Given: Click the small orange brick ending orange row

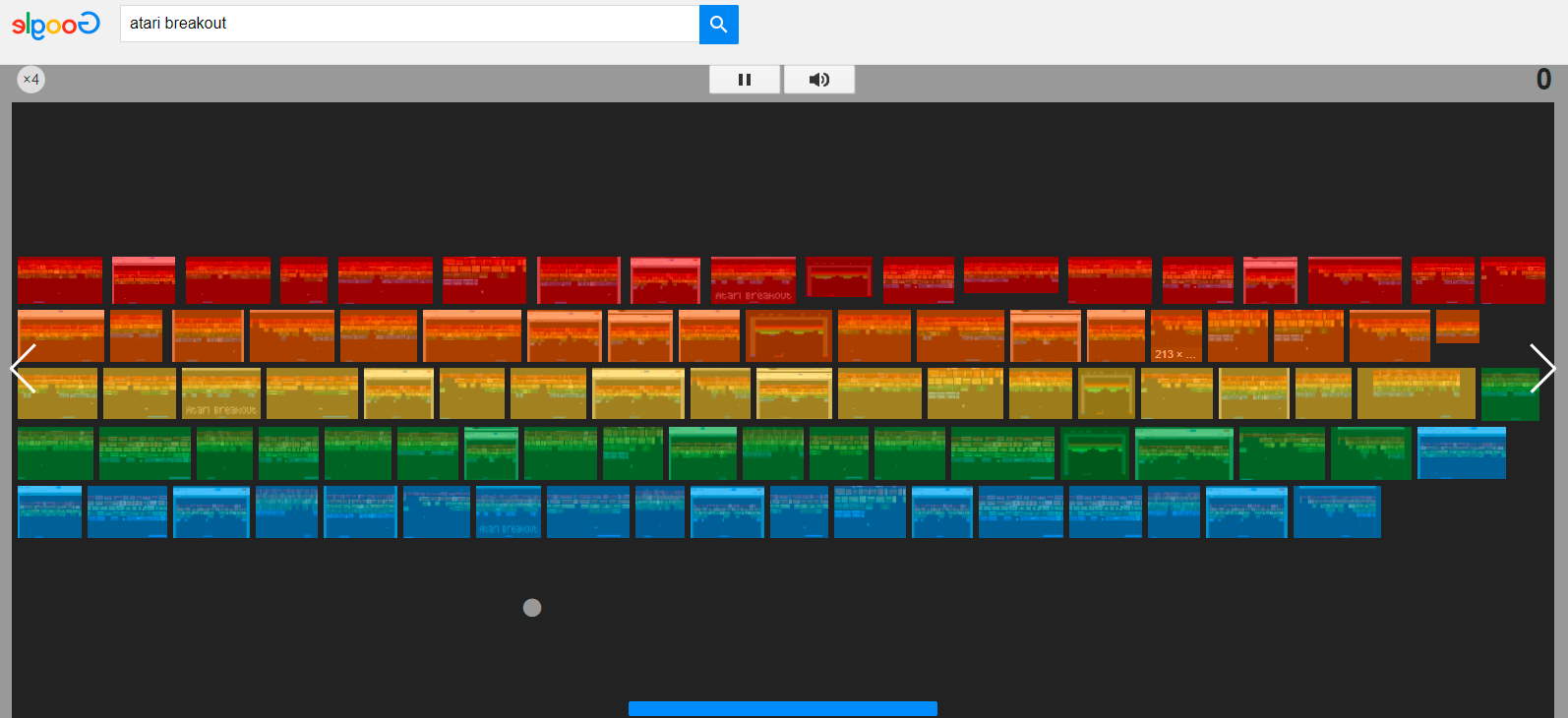Looking at the screenshot, I should pos(1457,327).
